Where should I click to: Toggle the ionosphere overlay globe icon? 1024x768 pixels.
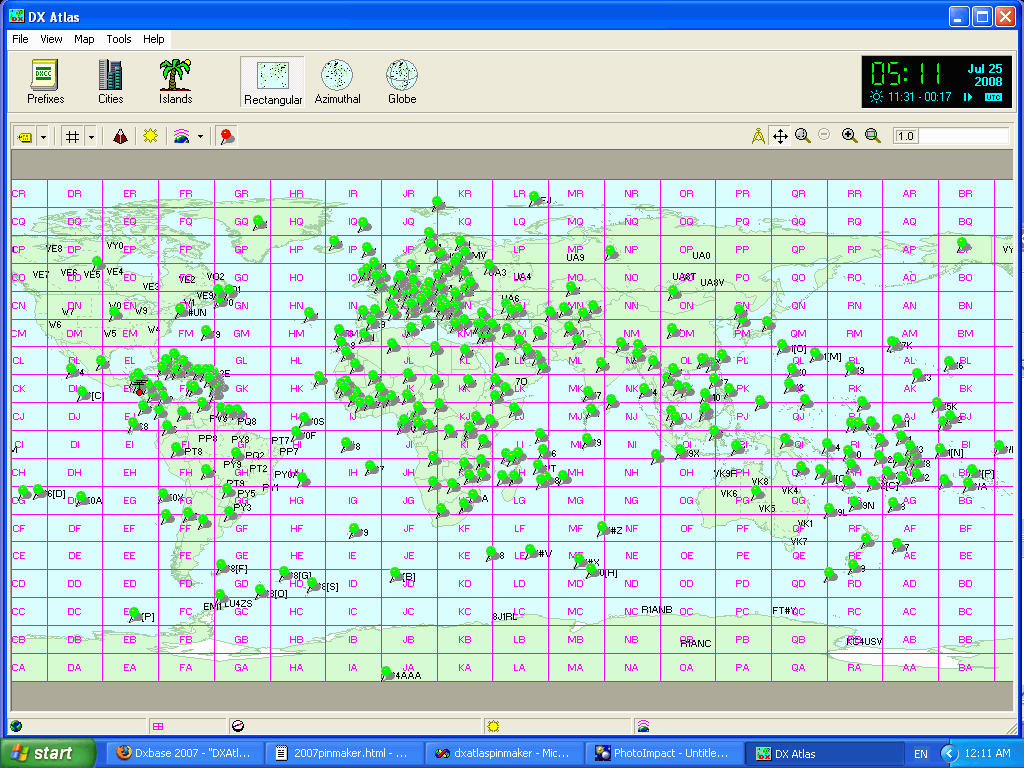pos(180,135)
